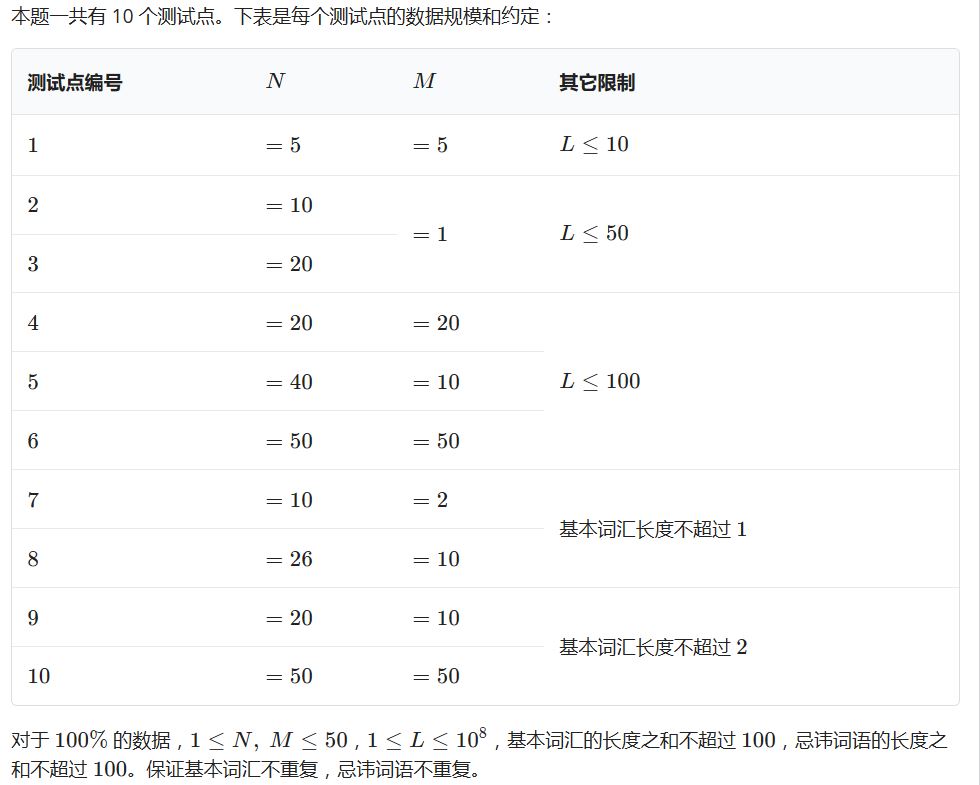Click the N = 5 value in row 1

click(x=283, y=146)
